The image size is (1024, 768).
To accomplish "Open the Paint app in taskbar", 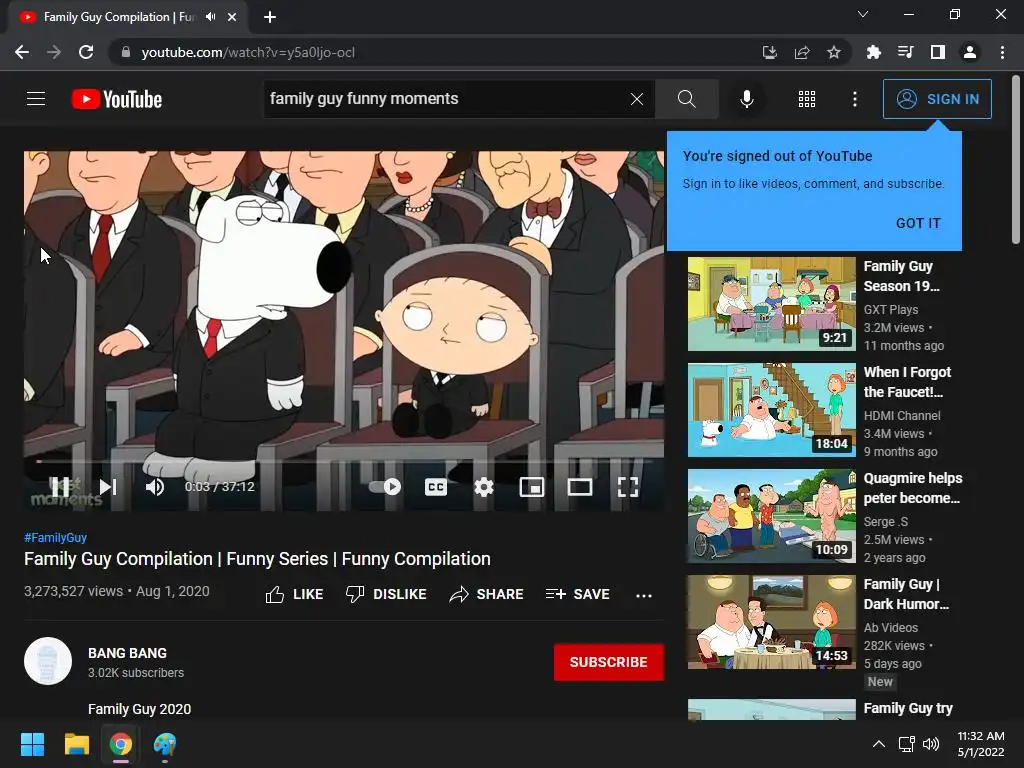I will click(165, 744).
